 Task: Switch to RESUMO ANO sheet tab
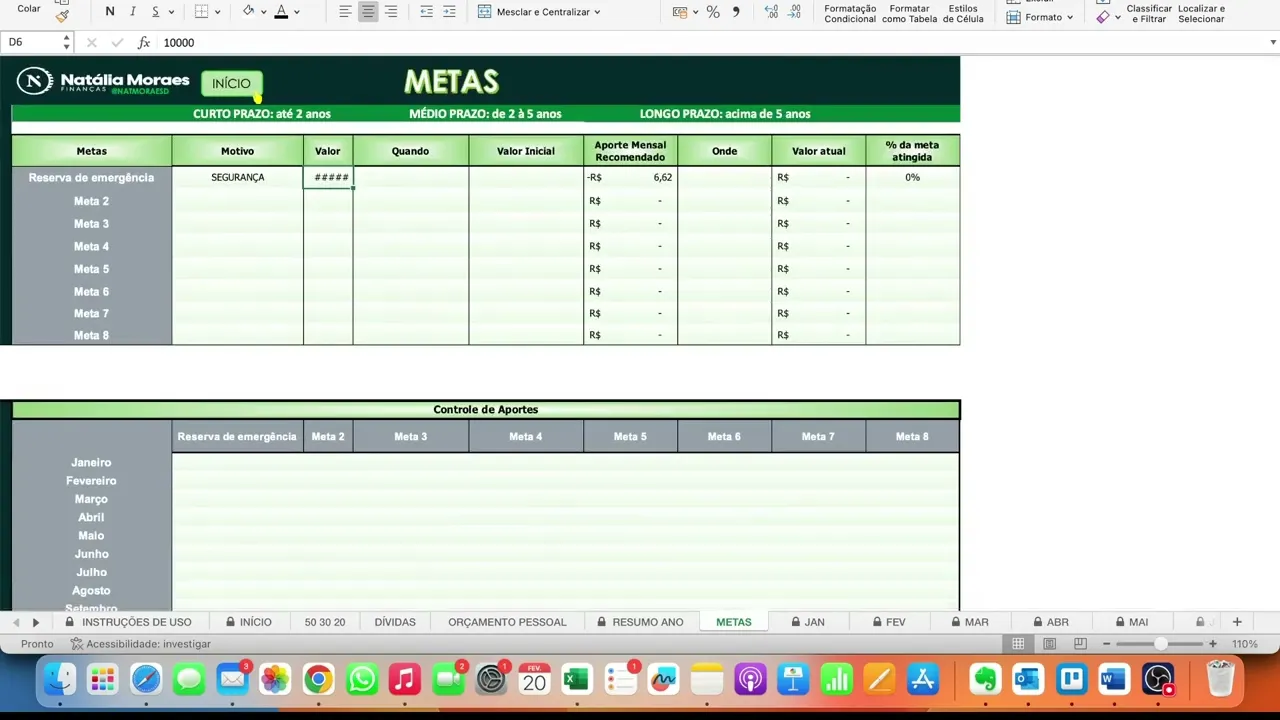(639, 622)
